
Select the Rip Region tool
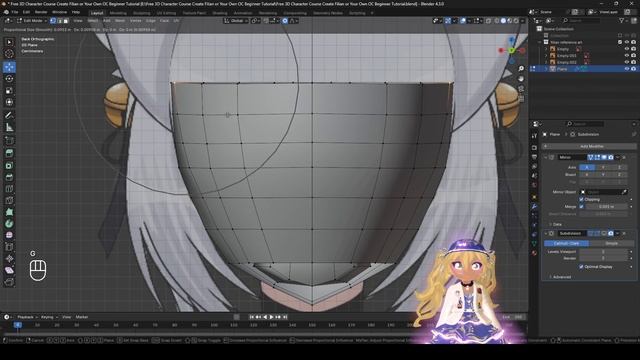pyautogui.click(x=9, y=282)
